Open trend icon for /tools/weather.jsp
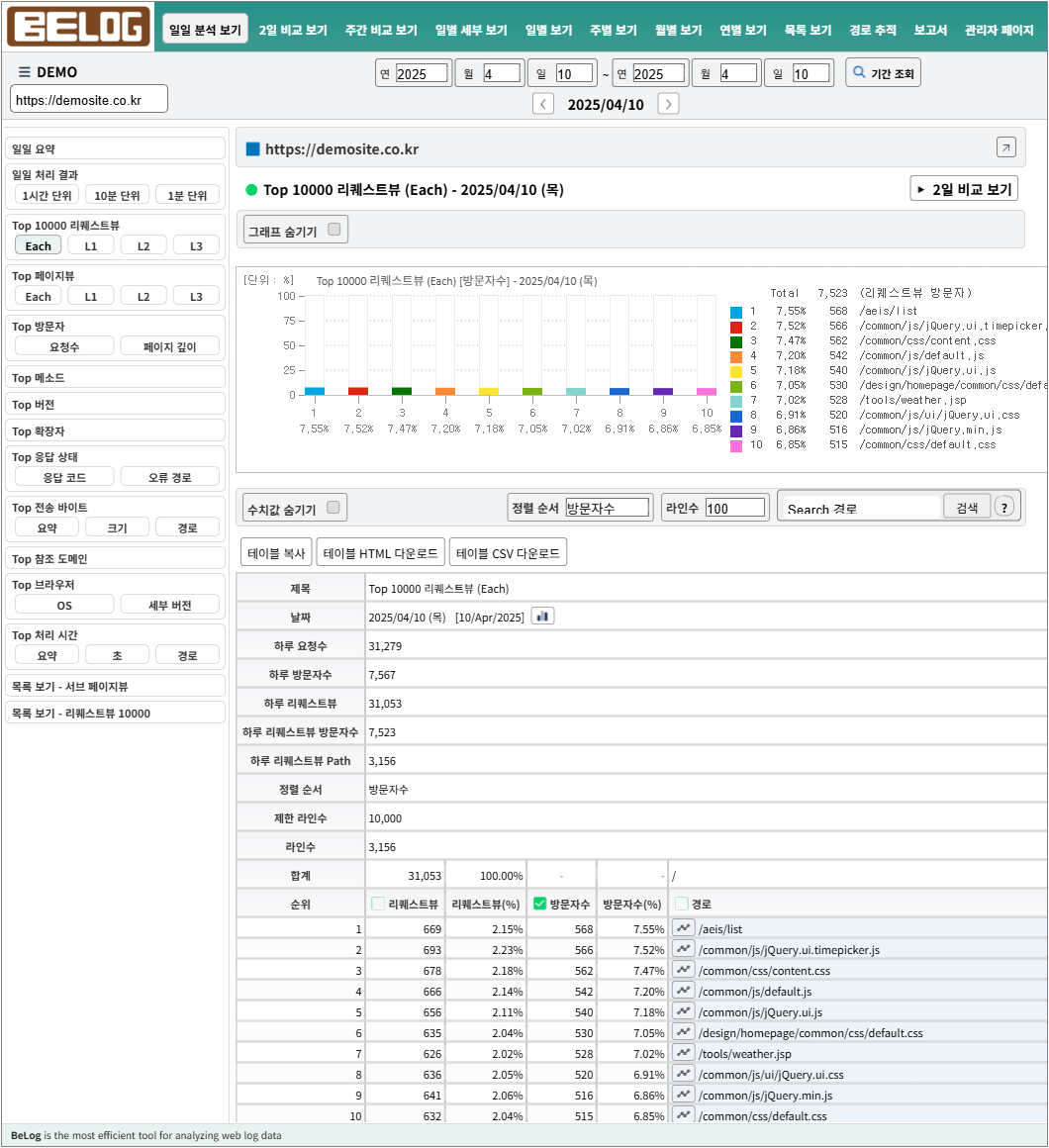This screenshot has height=1148, width=1049. click(683, 1054)
